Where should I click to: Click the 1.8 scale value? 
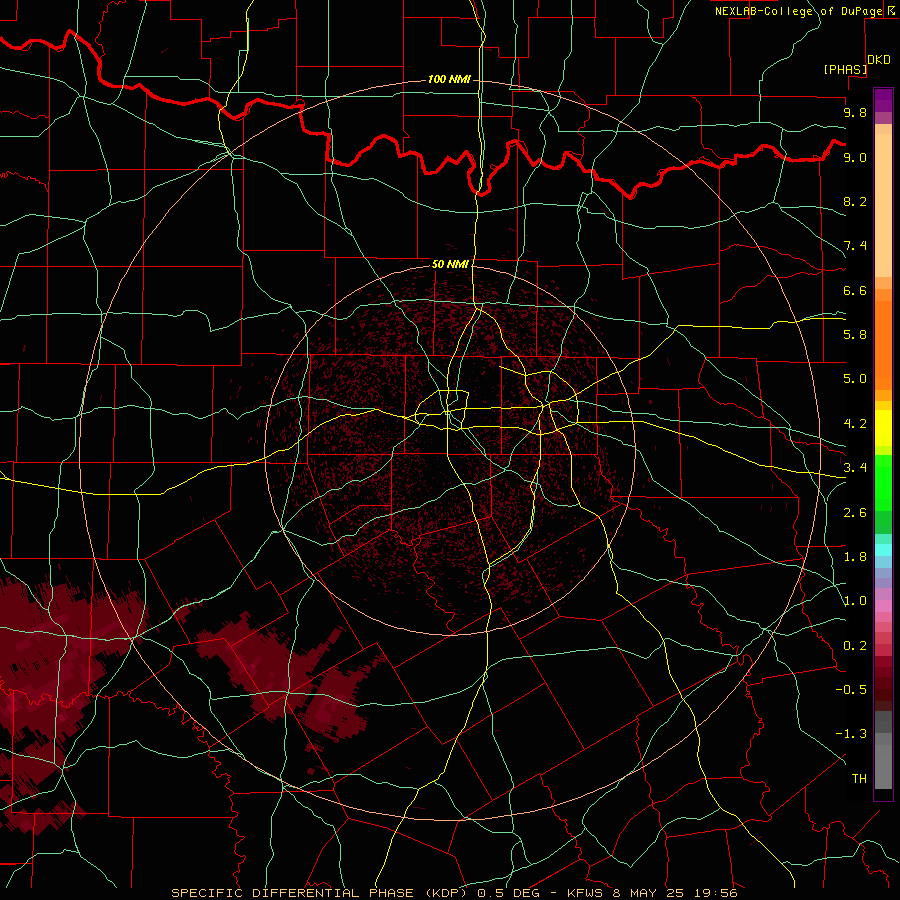[855, 557]
